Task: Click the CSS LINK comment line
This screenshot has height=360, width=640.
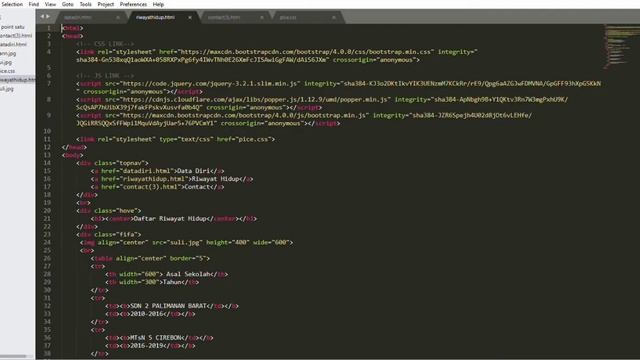Action: [x=105, y=44]
